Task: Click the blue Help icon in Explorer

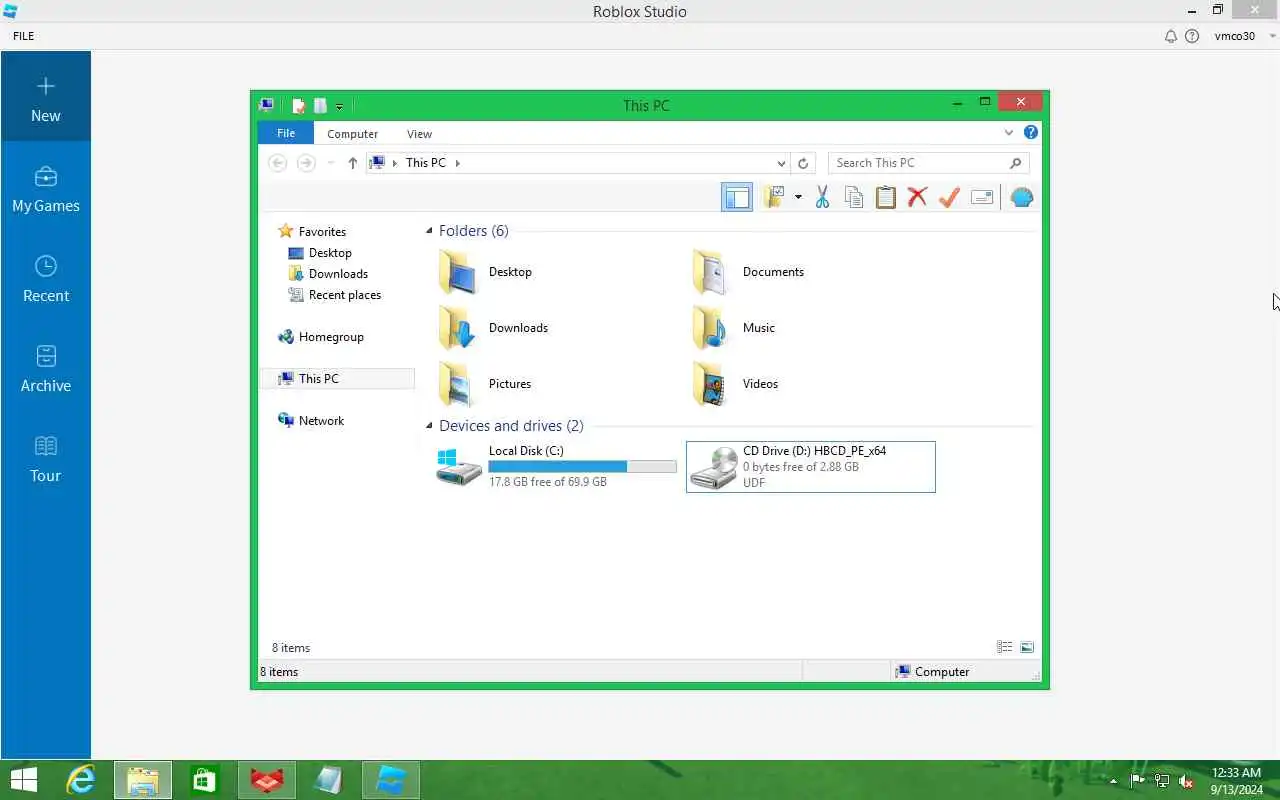Action: coord(1031,132)
